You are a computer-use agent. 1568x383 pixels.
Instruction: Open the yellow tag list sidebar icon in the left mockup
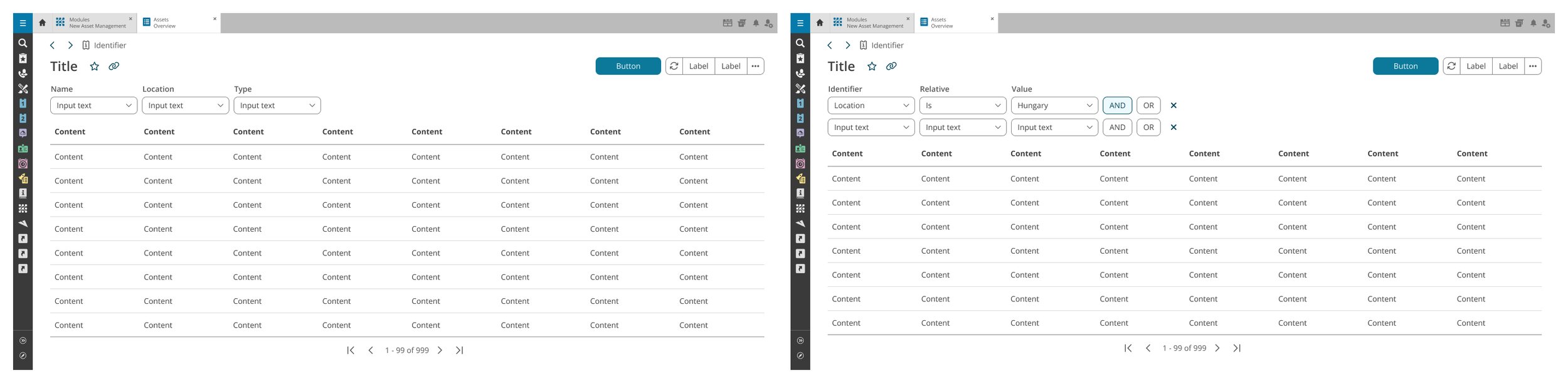point(23,178)
